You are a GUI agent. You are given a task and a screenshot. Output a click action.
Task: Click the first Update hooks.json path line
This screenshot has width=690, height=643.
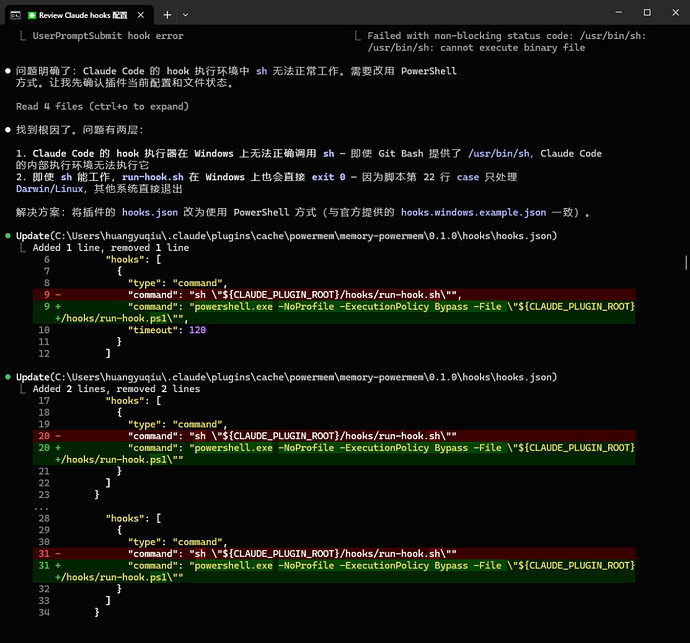pyautogui.click(x=286, y=236)
